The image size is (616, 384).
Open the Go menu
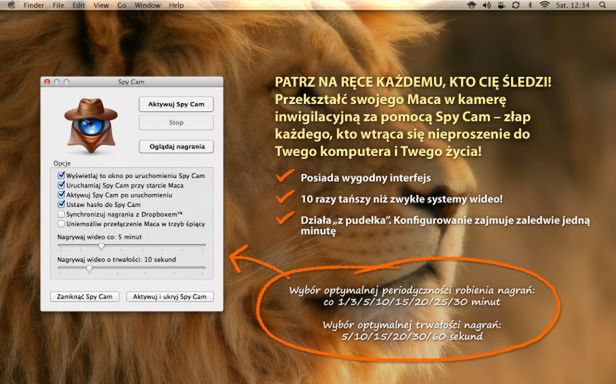pos(122,6)
